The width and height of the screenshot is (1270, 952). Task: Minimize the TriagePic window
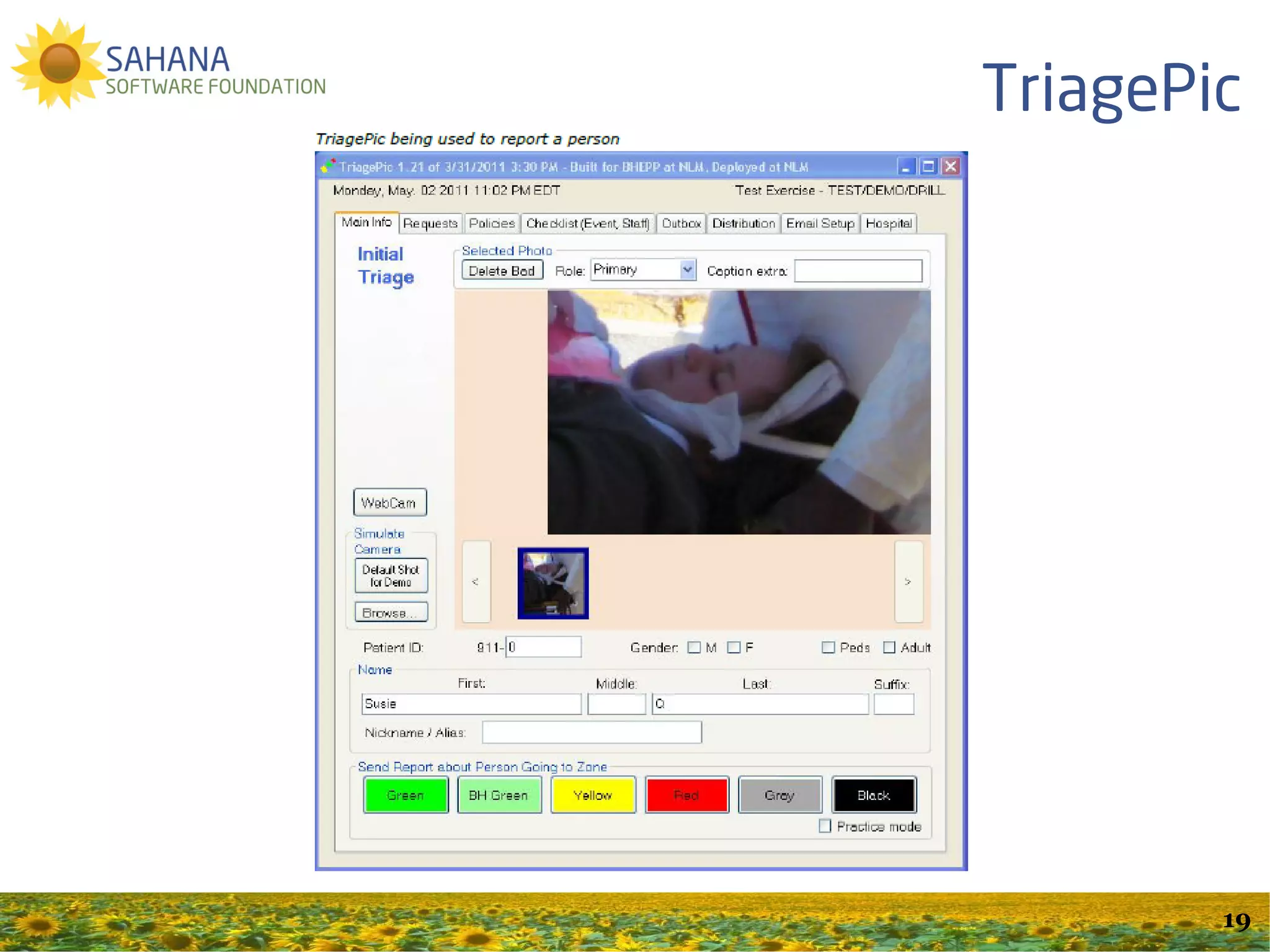[x=906, y=166]
